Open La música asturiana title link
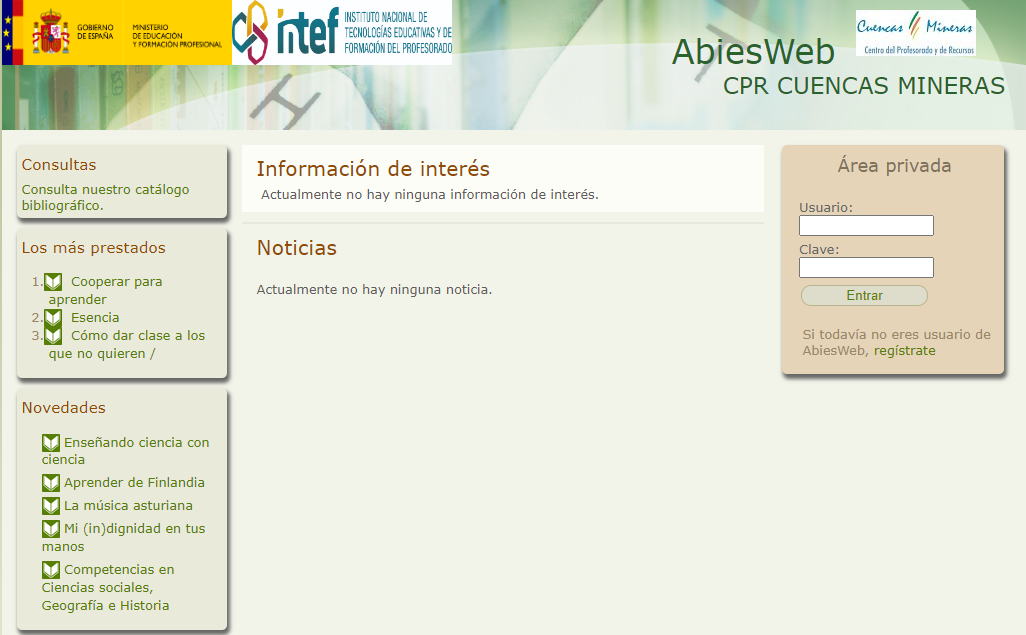The image size is (1026, 635). click(128, 506)
